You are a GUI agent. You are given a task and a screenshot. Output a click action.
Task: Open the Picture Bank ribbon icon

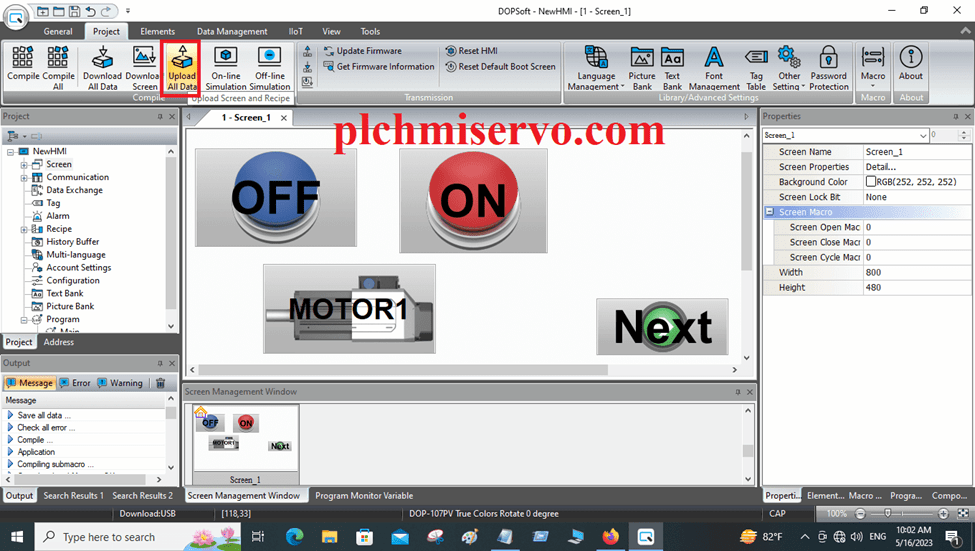coord(642,67)
